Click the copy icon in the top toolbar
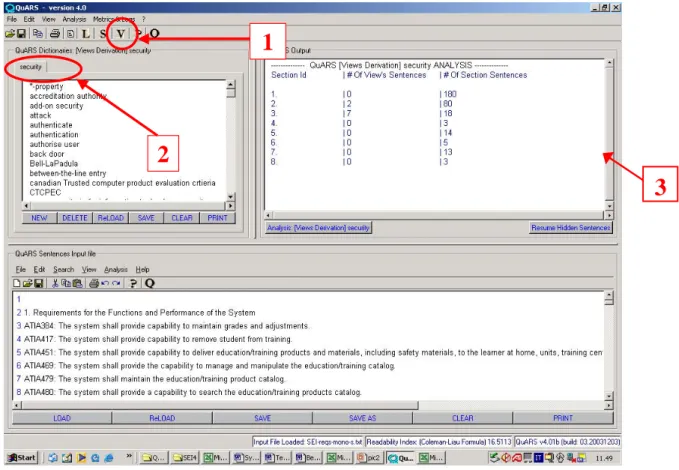 tap(38, 33)
